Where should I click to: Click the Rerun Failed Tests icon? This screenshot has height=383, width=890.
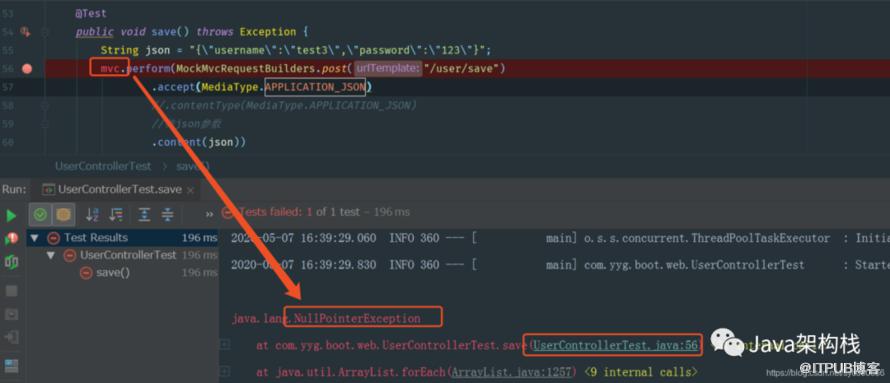point(11,238)
